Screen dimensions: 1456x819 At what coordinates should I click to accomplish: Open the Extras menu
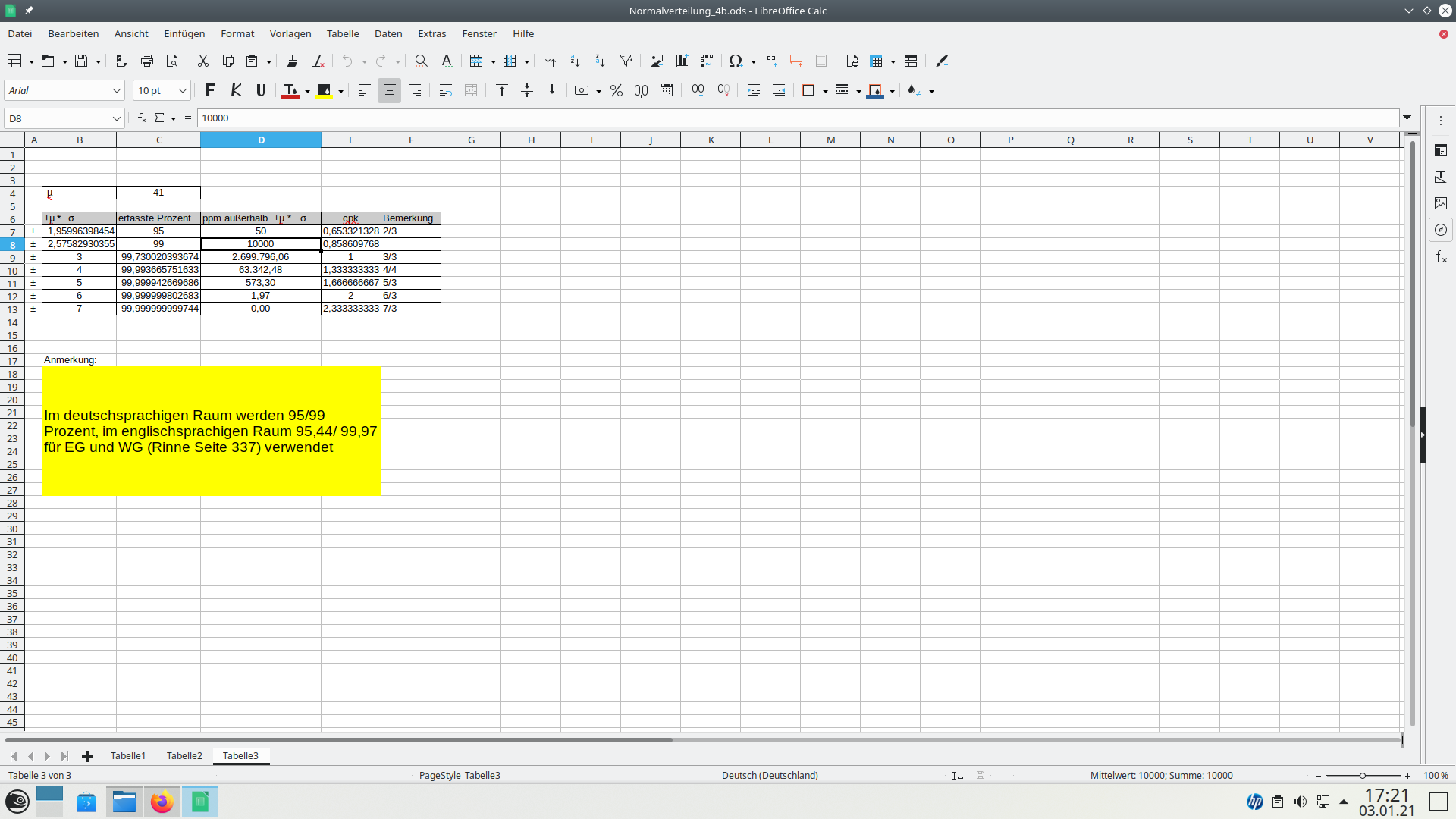pyautogui.click(x=431, y=33)
